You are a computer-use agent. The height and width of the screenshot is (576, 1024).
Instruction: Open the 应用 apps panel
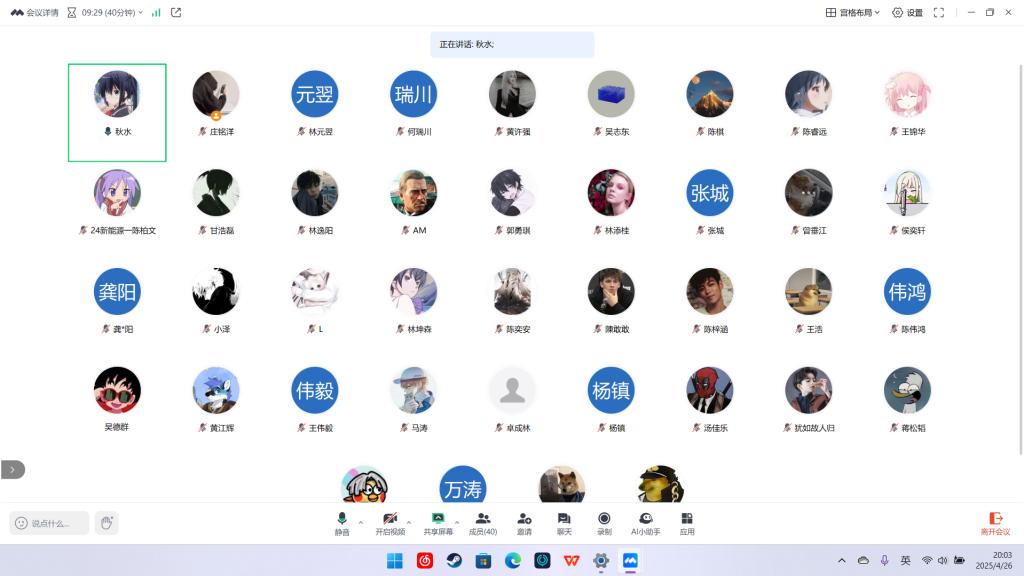pyautogui.click(x=687, y=523)
